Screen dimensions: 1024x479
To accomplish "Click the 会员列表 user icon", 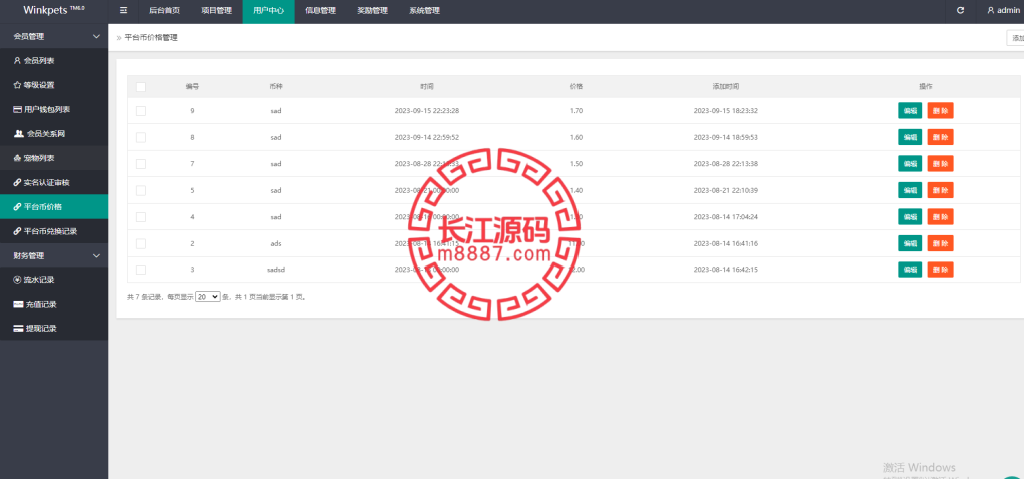I will (18, 60).
